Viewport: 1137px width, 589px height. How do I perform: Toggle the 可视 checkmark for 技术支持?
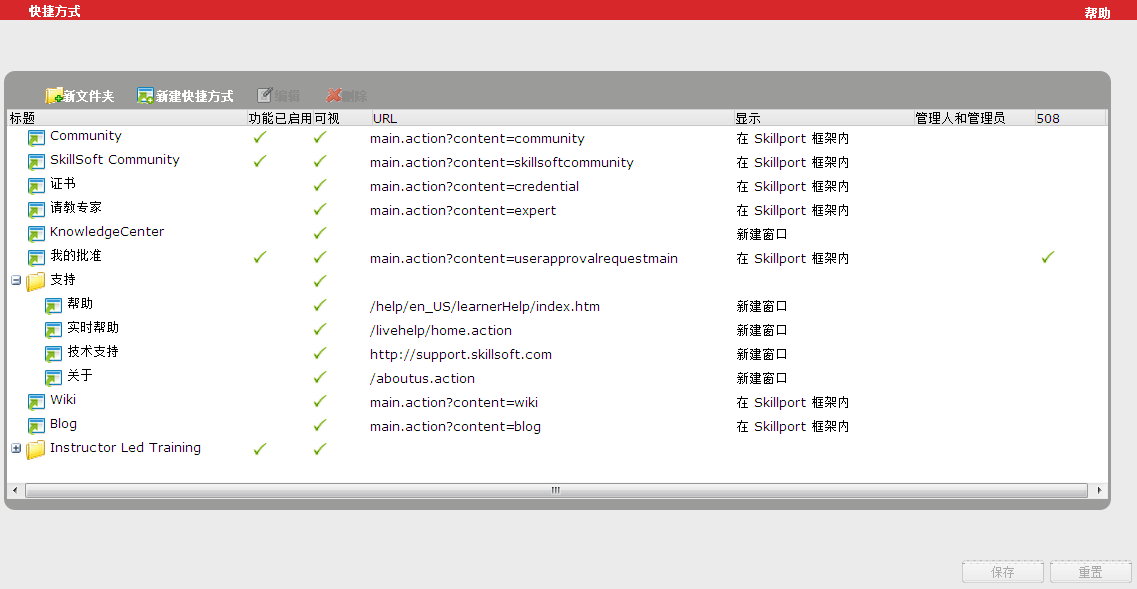coord(319,353)
